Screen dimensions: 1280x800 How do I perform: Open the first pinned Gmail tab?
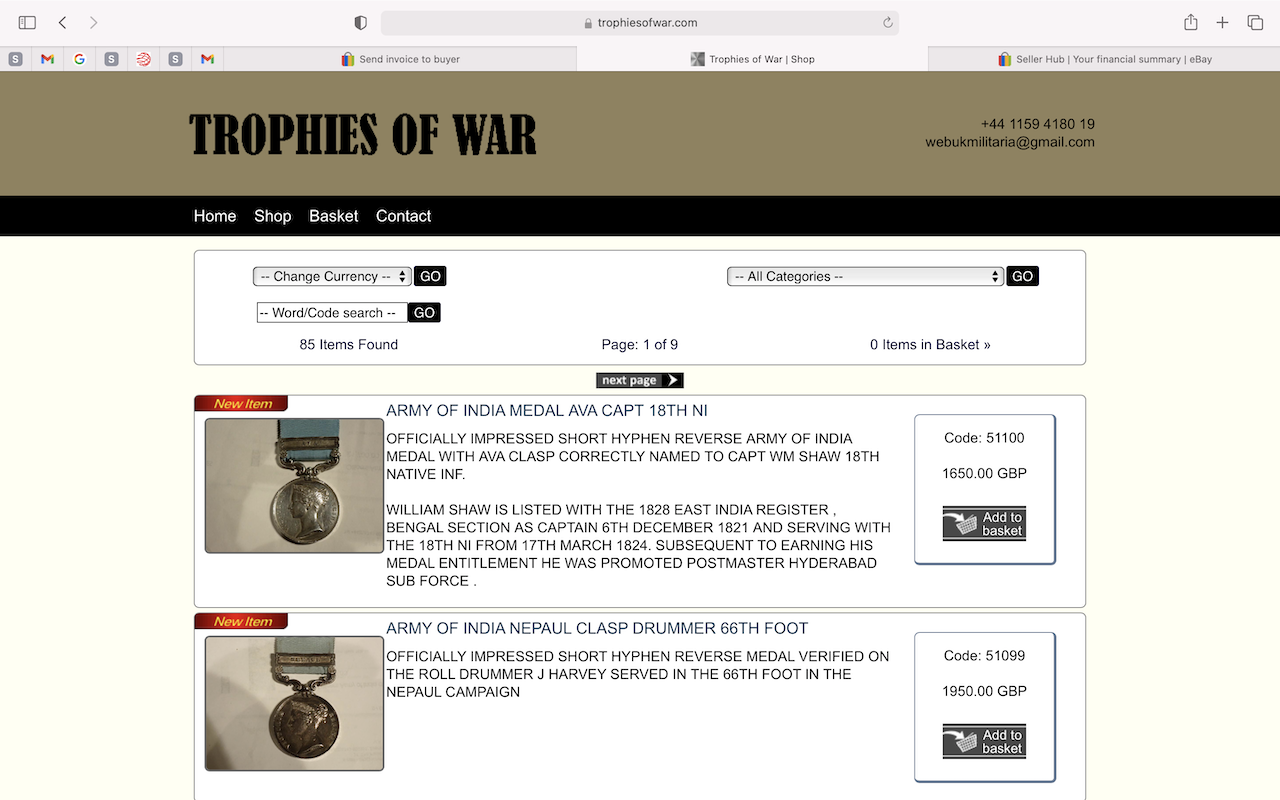point(47,59)
